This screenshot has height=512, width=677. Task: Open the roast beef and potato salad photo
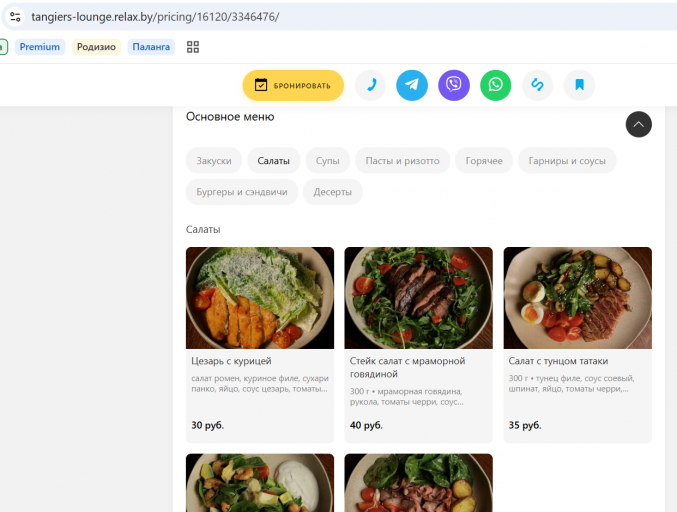[x=418, y=483]
